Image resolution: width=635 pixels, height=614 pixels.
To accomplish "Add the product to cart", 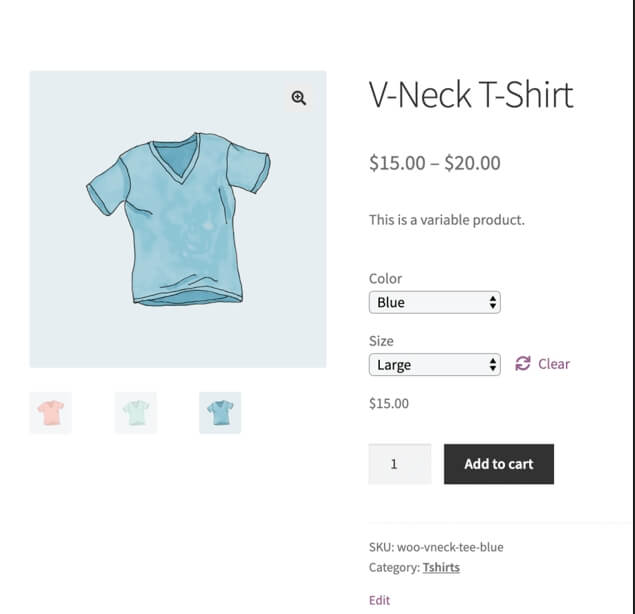I will pyautogui.click(x=499, y=464).
